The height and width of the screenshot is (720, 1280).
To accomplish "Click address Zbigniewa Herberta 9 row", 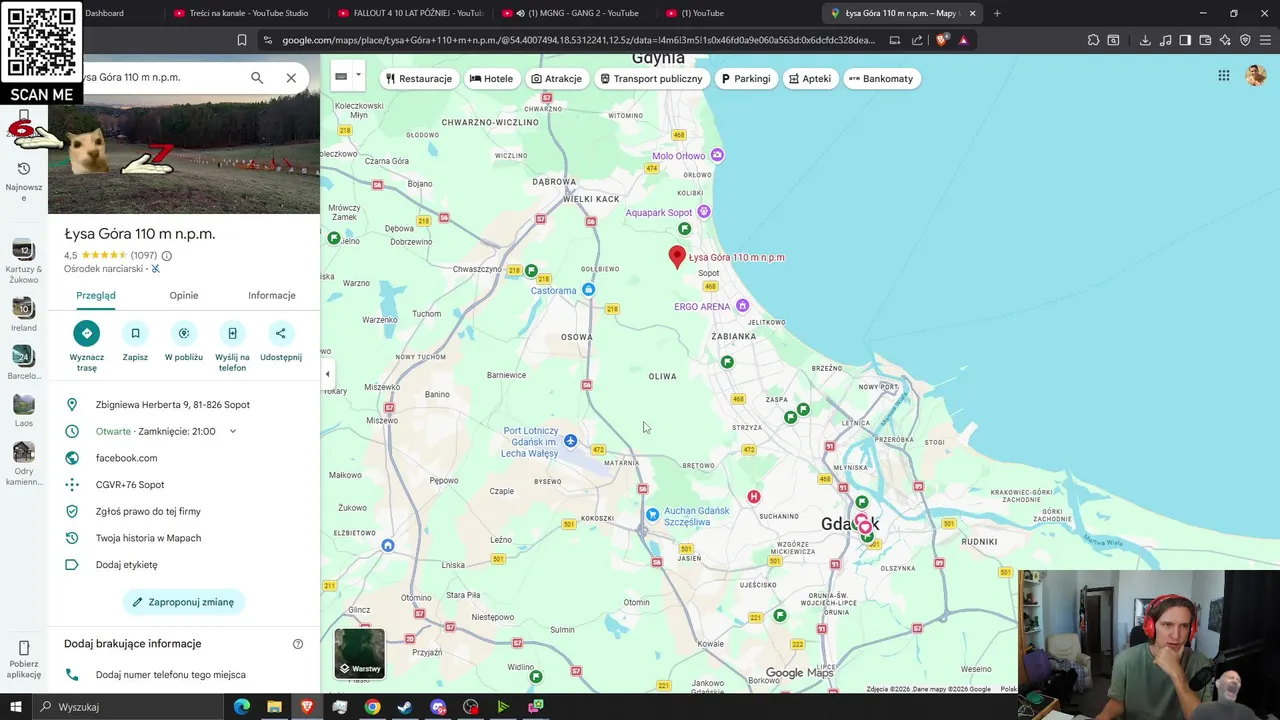I will tap(184, 405).
